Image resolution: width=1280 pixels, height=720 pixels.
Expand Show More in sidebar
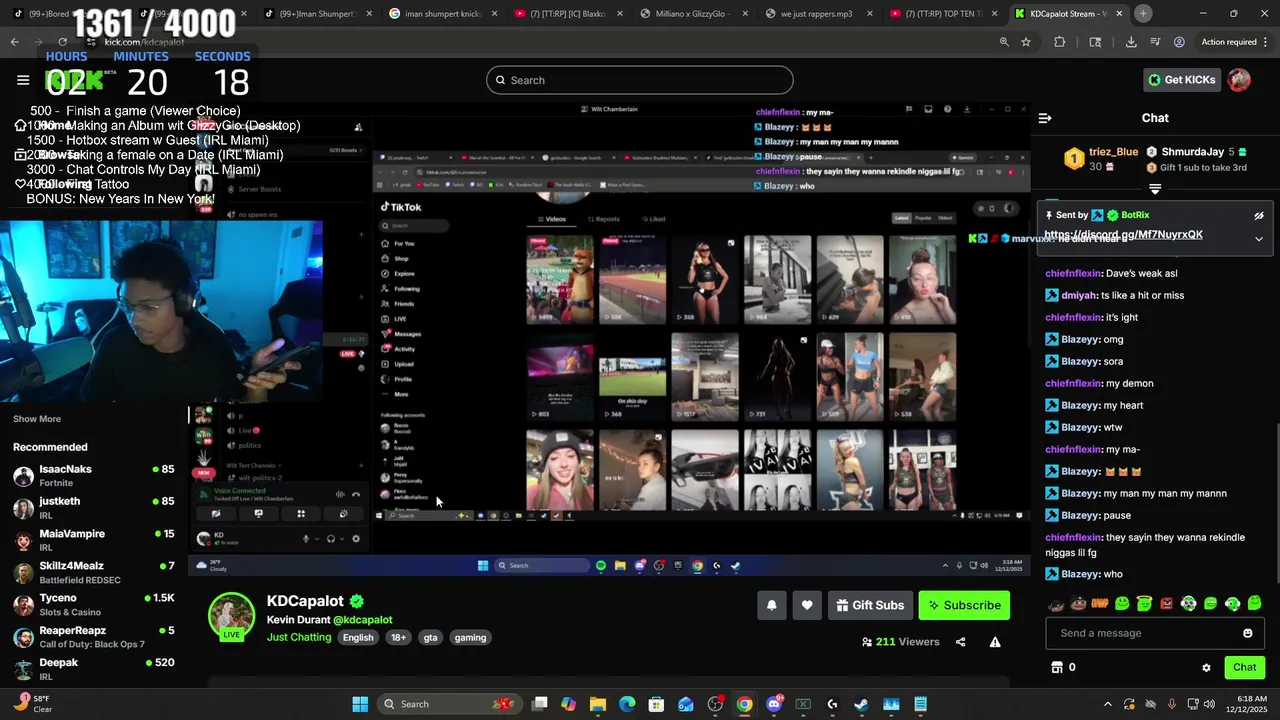point(37,419)
